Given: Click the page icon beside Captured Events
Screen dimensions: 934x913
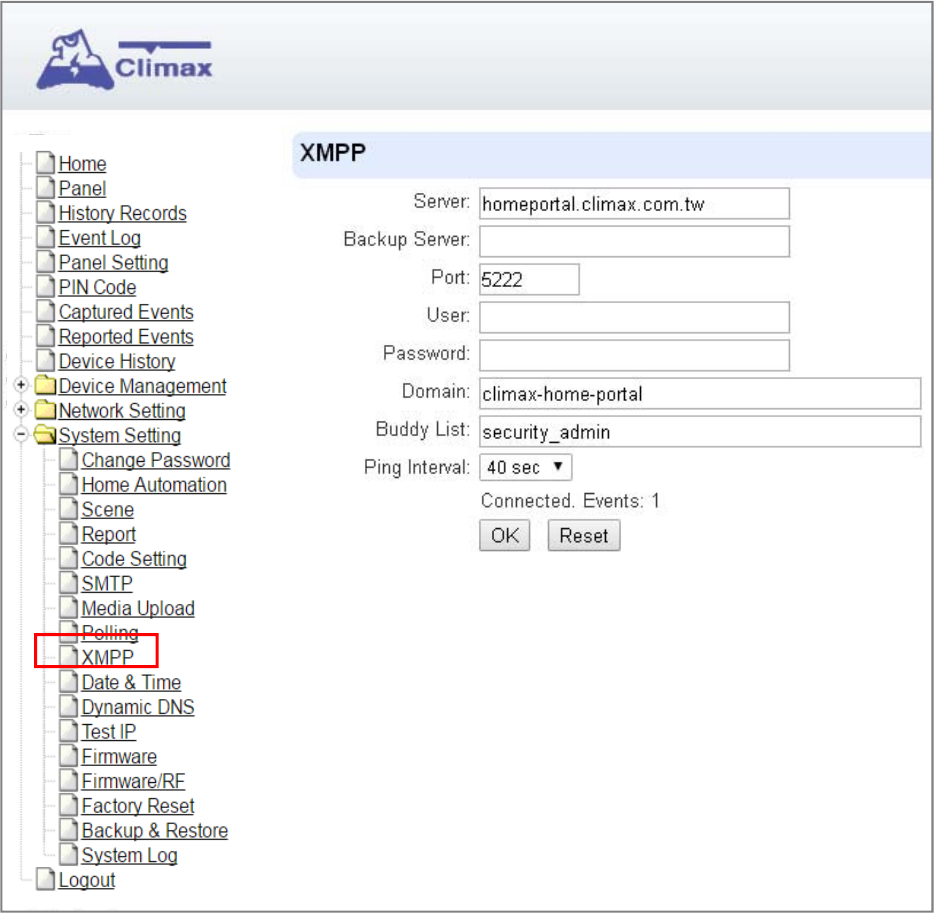Looking at the screenshot, I should click(45, 311).
